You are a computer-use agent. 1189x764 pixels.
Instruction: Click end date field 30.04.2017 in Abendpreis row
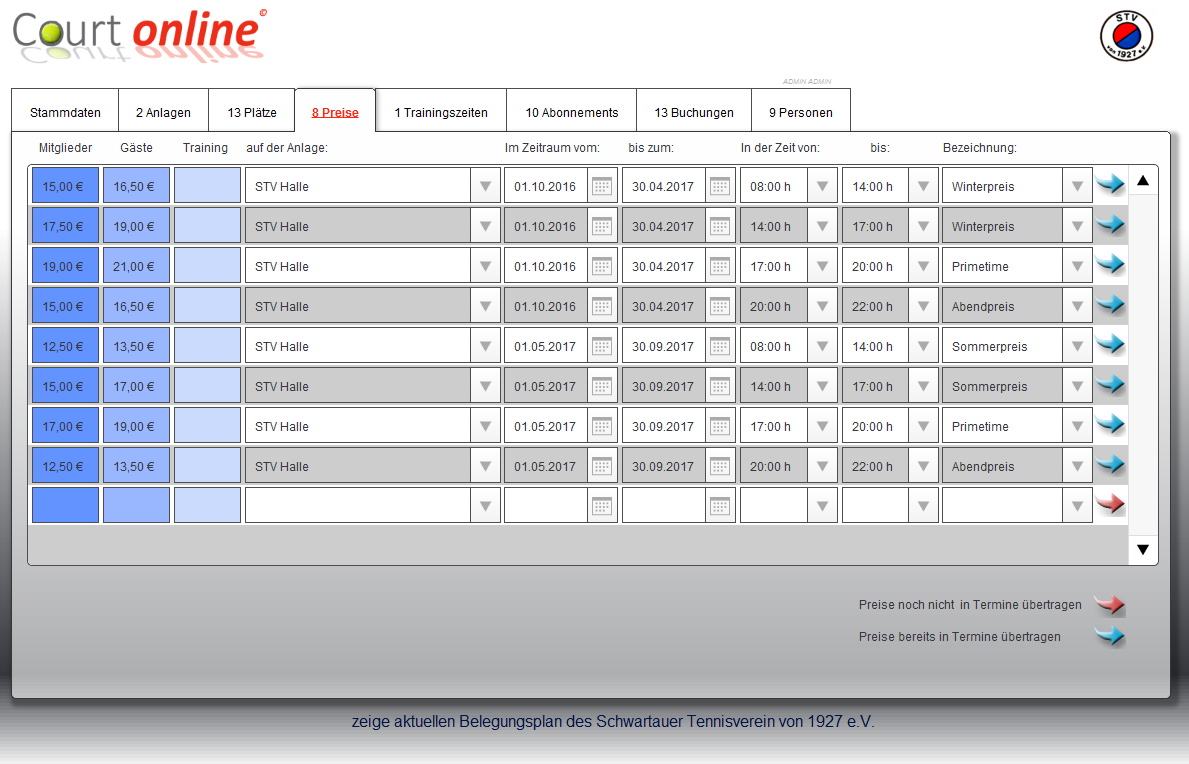[x=664, y=306]
